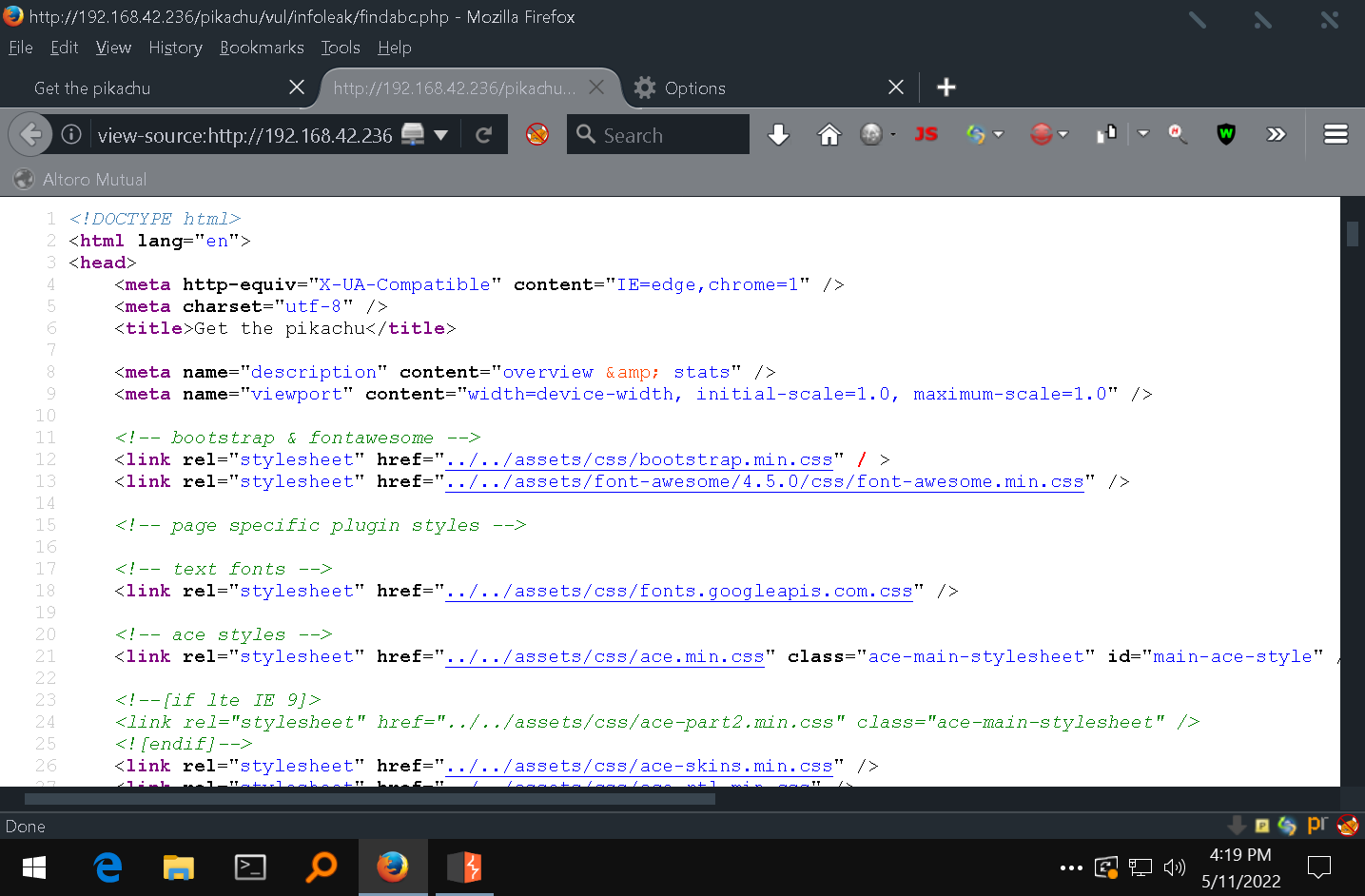Open the clock showing 4:19 PM
The width and height of the screenshot is (1365, 896).
pyautogui.click(x=1240, y=867)
